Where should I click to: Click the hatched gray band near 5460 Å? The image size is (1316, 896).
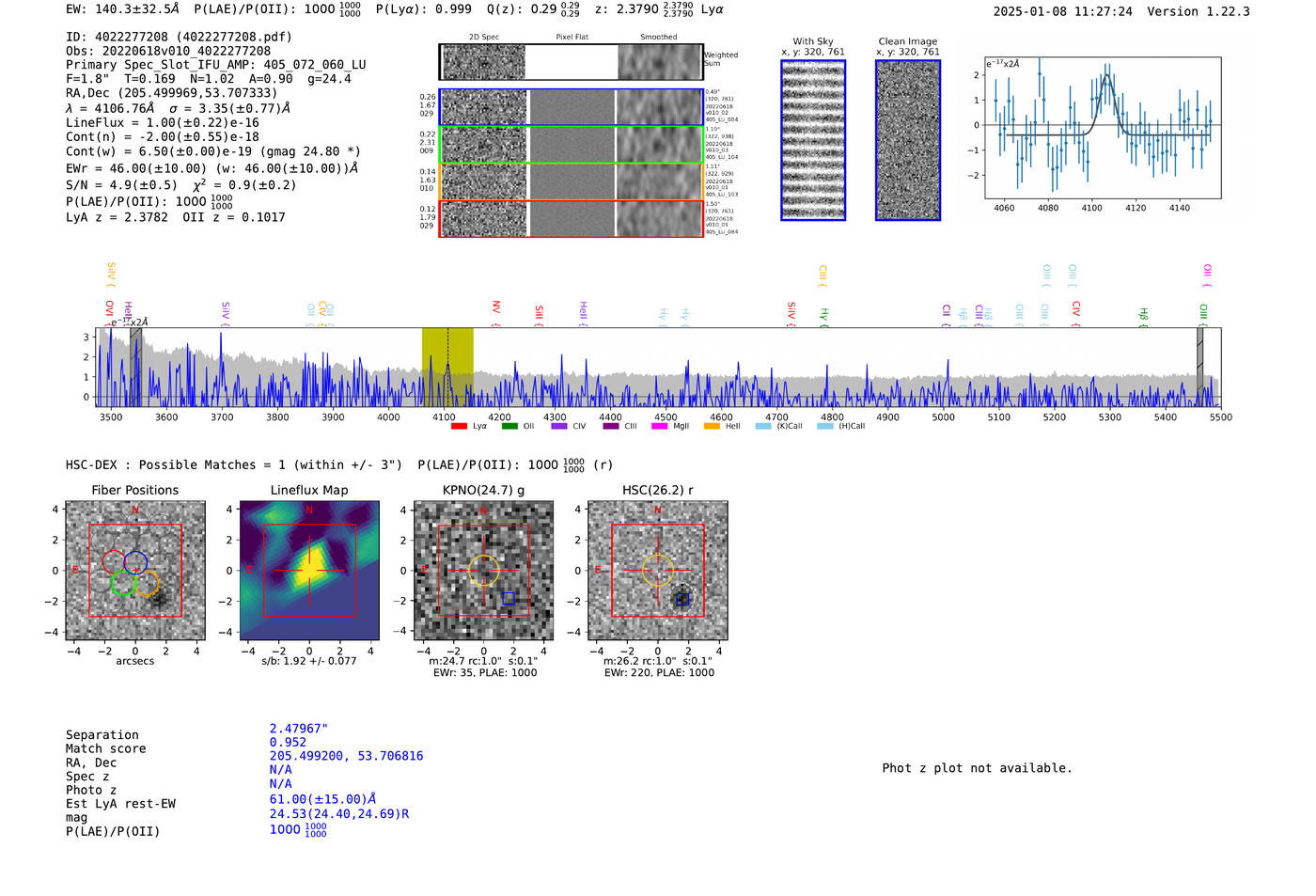coord(1199,367)
